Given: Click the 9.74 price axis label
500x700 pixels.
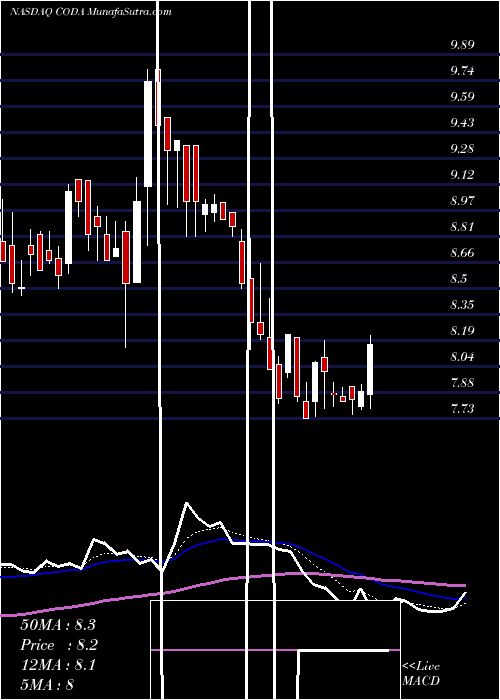Looking at the screenshot, I should tap(462, 71).
